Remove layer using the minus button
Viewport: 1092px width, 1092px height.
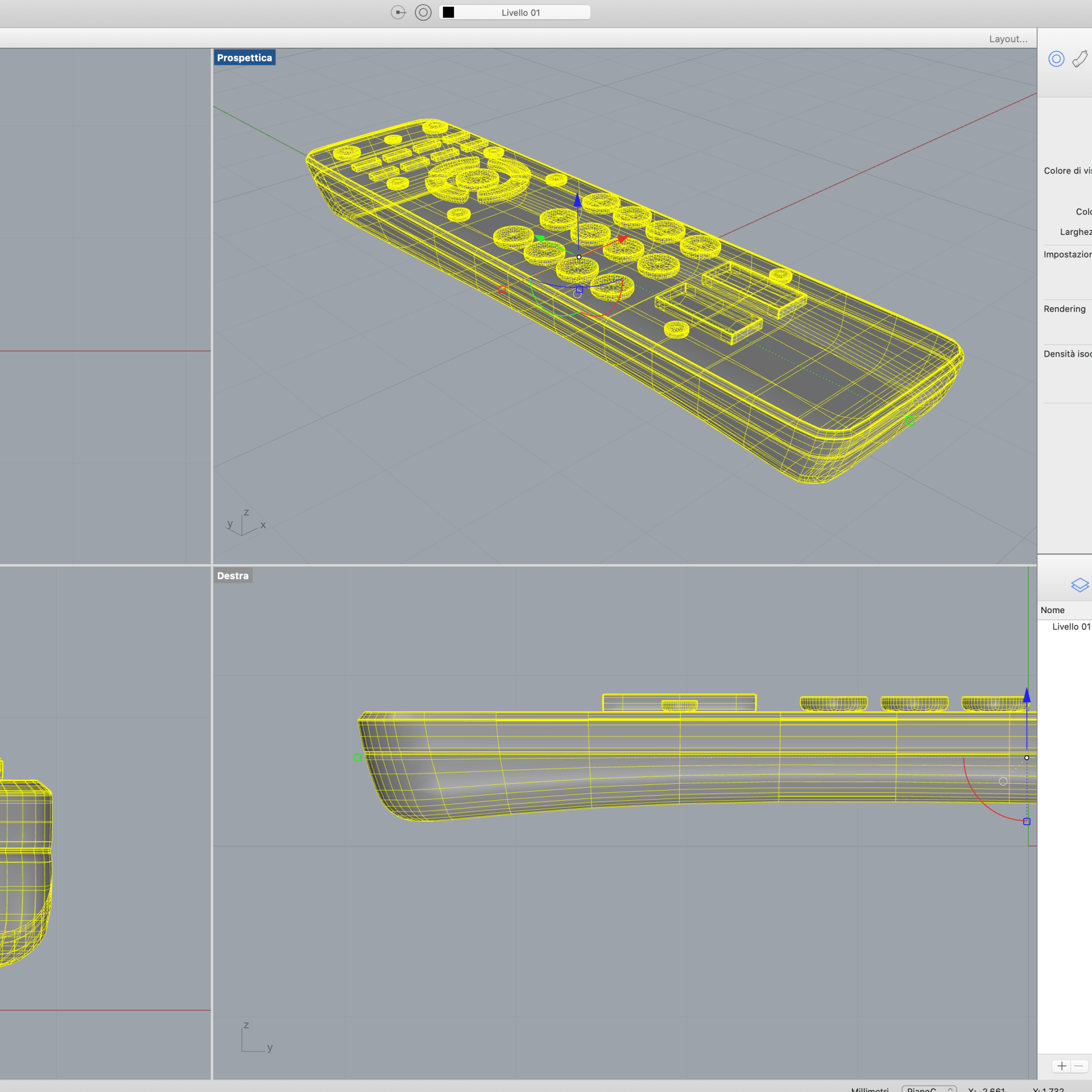point(1079,1066)
